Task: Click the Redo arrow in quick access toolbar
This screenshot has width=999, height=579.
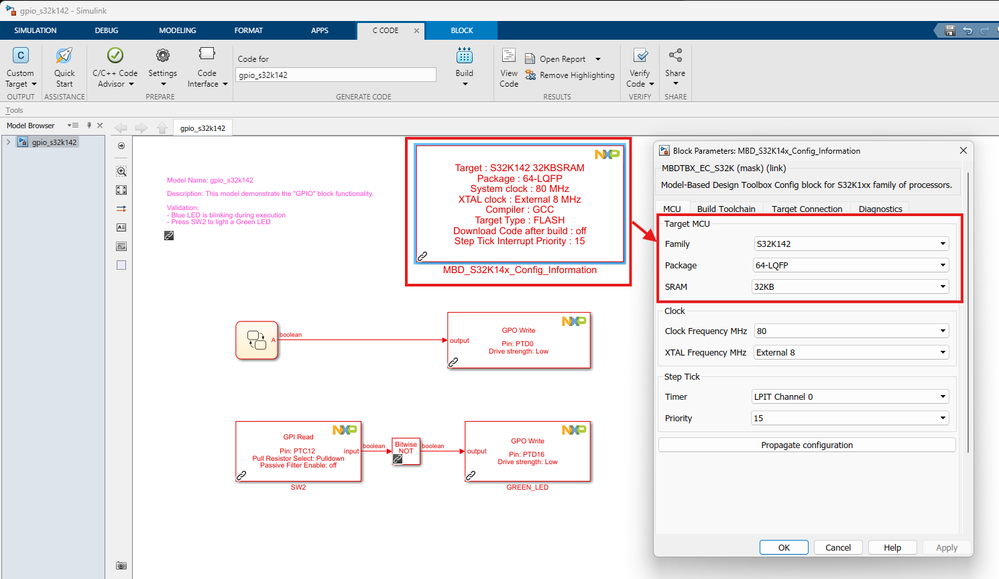Action: point(984,31)
